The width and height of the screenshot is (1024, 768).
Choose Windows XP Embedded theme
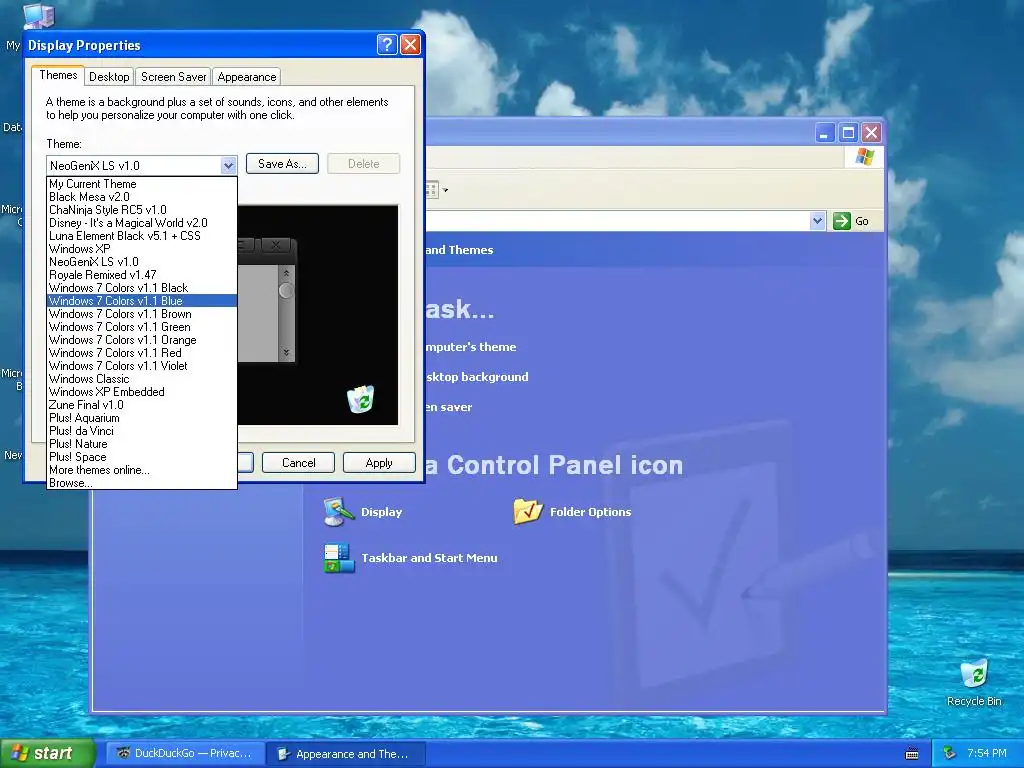(x=142, y=392)
